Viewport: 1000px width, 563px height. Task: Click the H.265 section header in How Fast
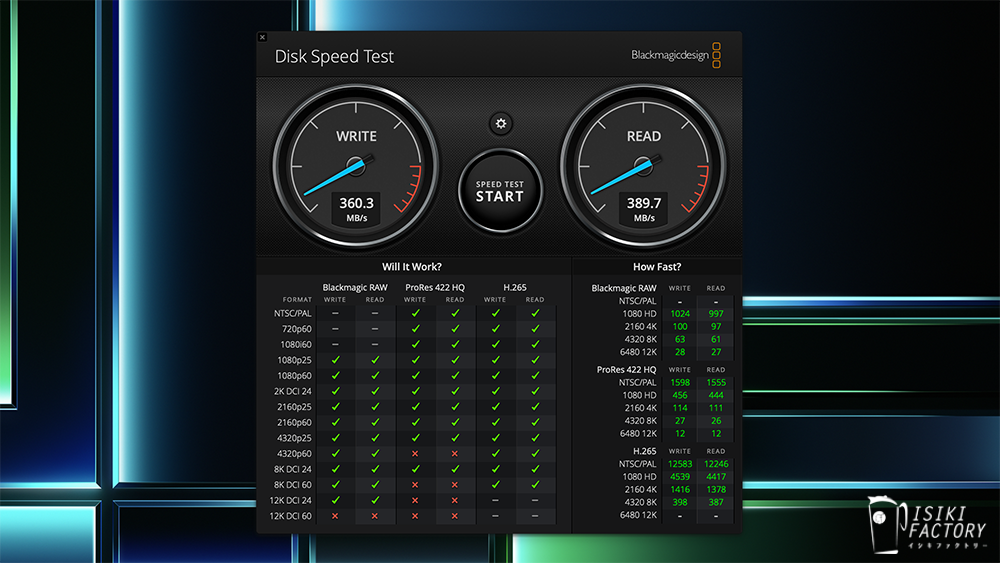tap(644, 451)
